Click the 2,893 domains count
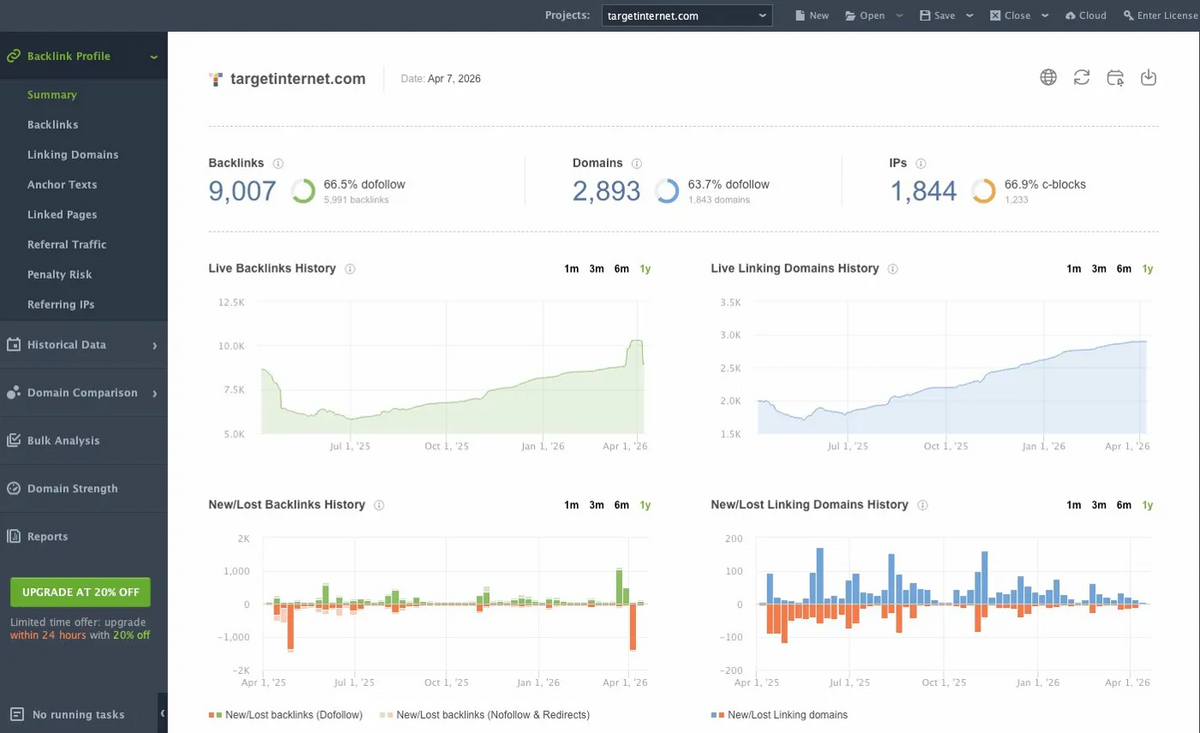 pos(606,191)
